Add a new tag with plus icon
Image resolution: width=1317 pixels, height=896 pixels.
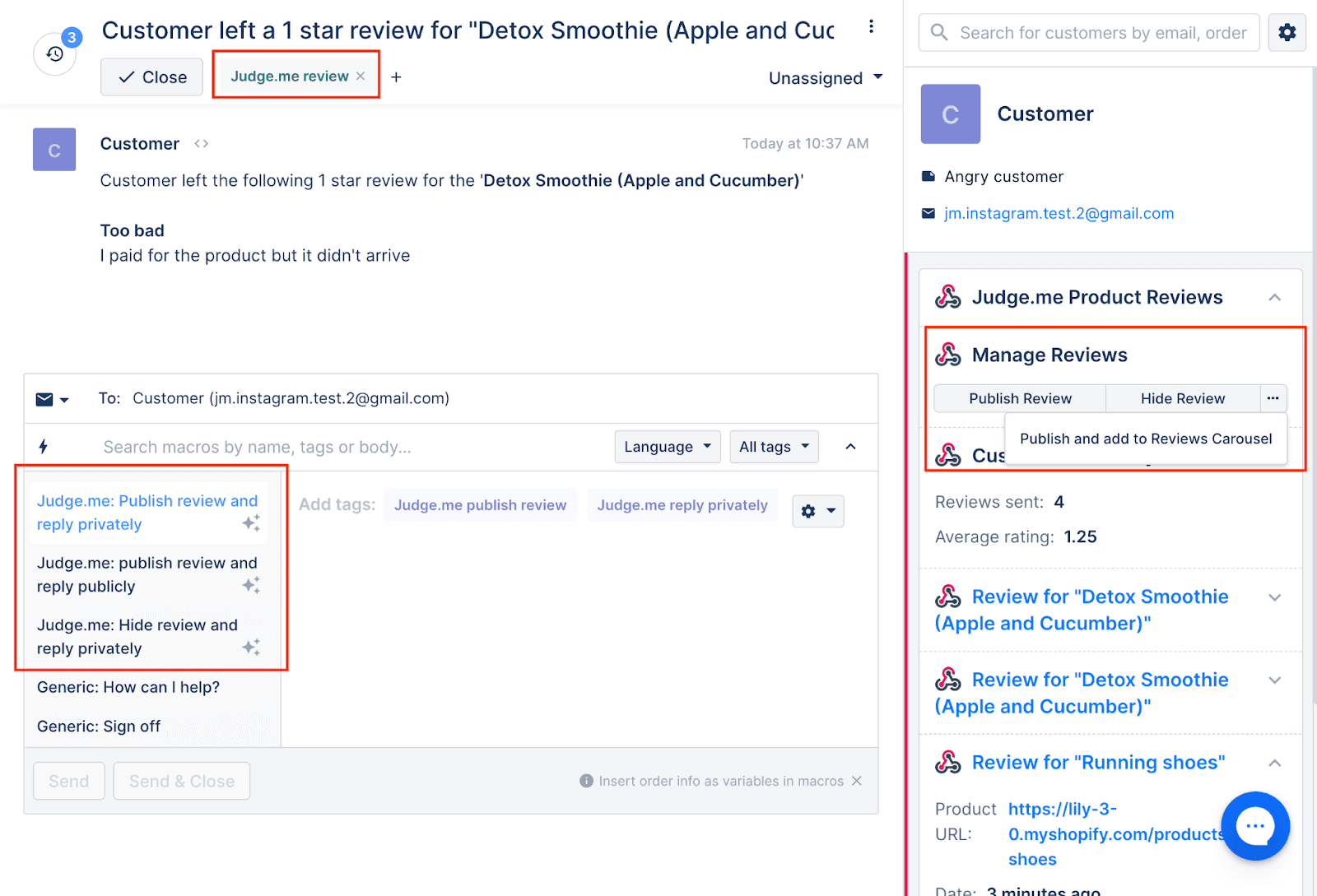click(x=396, y=77)
